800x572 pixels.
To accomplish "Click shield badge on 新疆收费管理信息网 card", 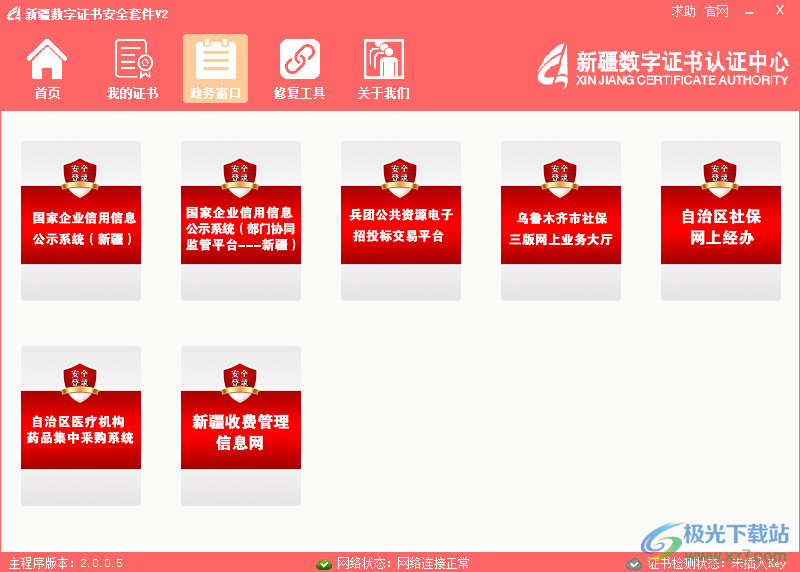I will coord(240,383).
